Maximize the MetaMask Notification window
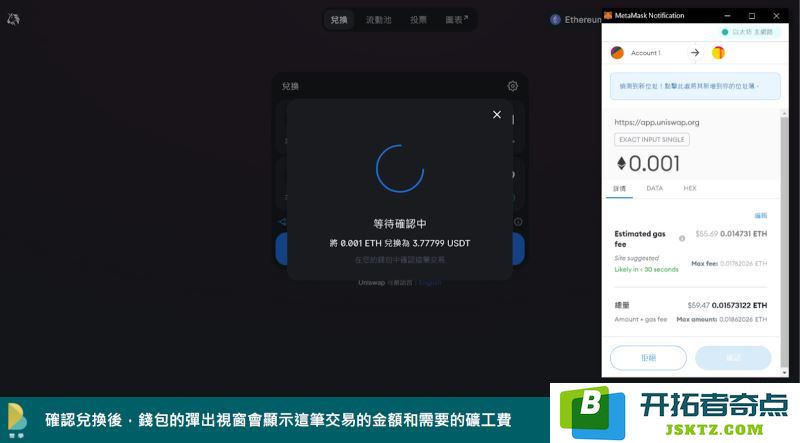800x443 pixels. click(x=752, y=16)
